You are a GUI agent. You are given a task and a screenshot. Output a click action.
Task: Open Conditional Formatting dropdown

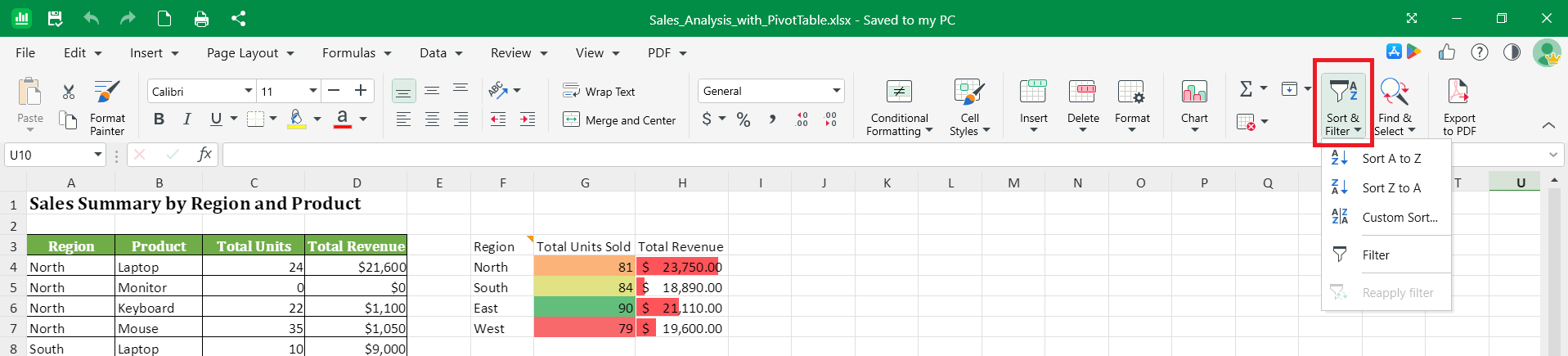point(899,108)
